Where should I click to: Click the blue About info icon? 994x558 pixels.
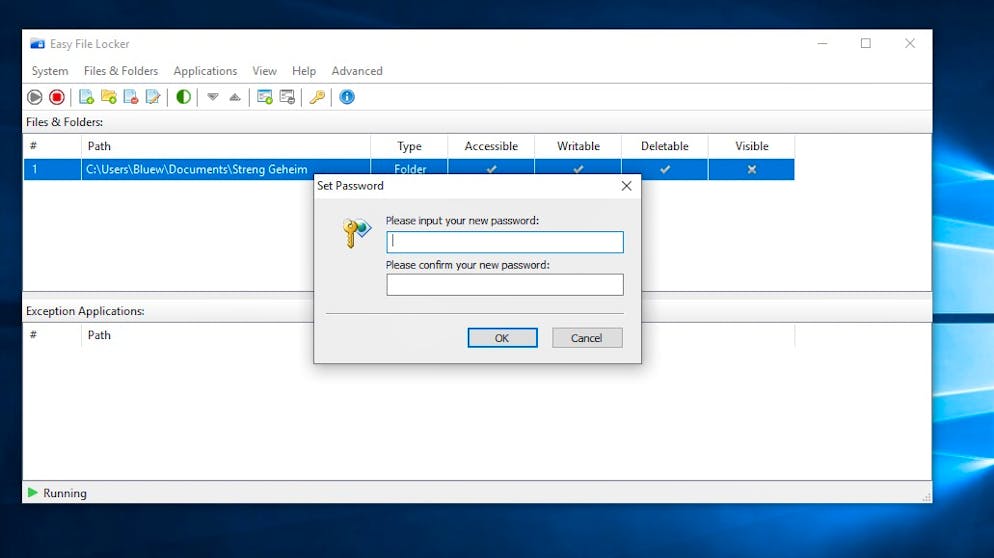pyautogui.click(x=347, y=97)
